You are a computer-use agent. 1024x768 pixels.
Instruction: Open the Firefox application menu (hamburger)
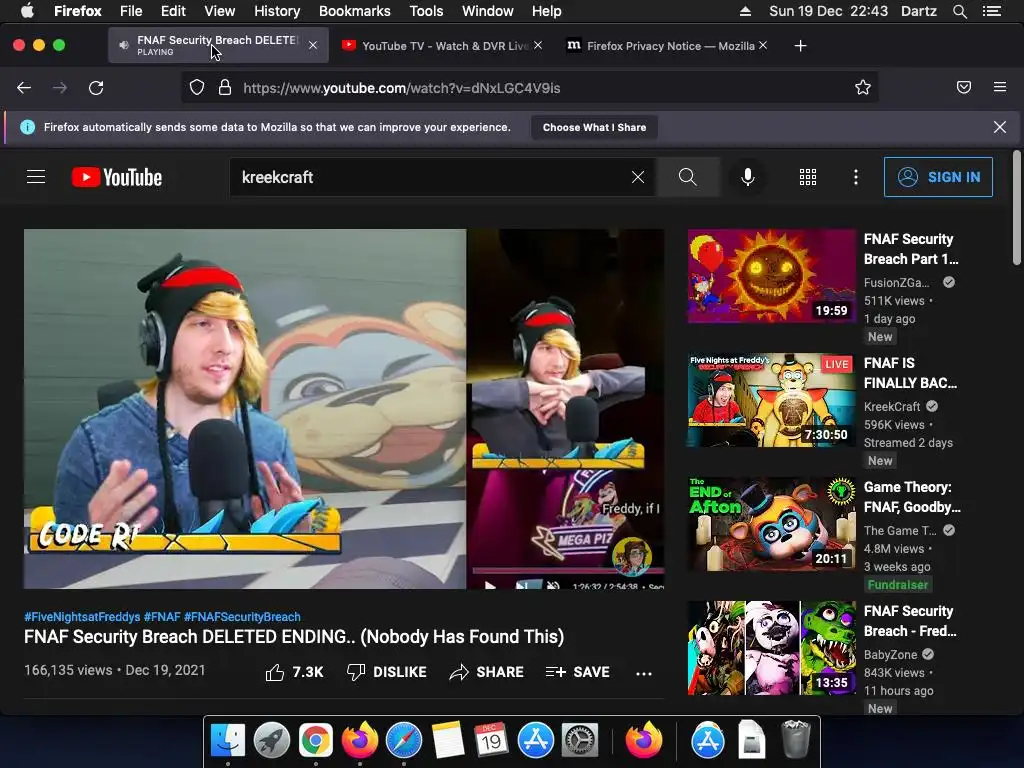coord(1000,87)
